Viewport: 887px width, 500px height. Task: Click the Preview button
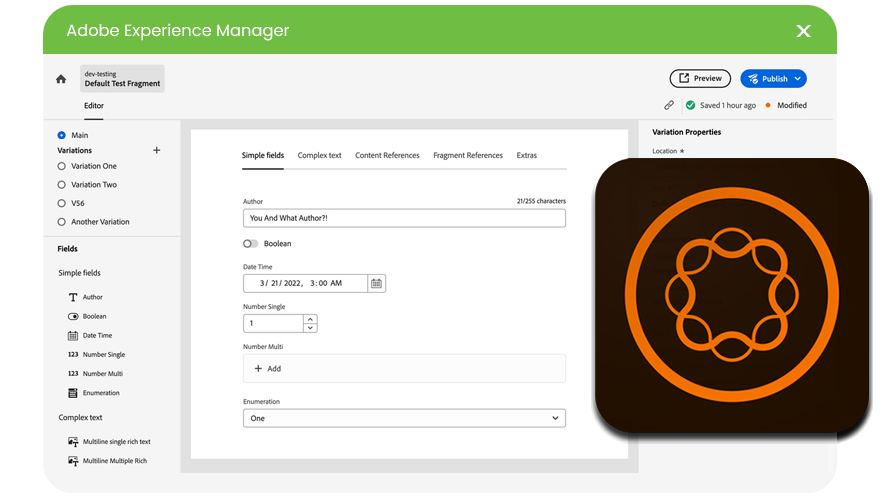pyautogui.click(x=700, y=78)
